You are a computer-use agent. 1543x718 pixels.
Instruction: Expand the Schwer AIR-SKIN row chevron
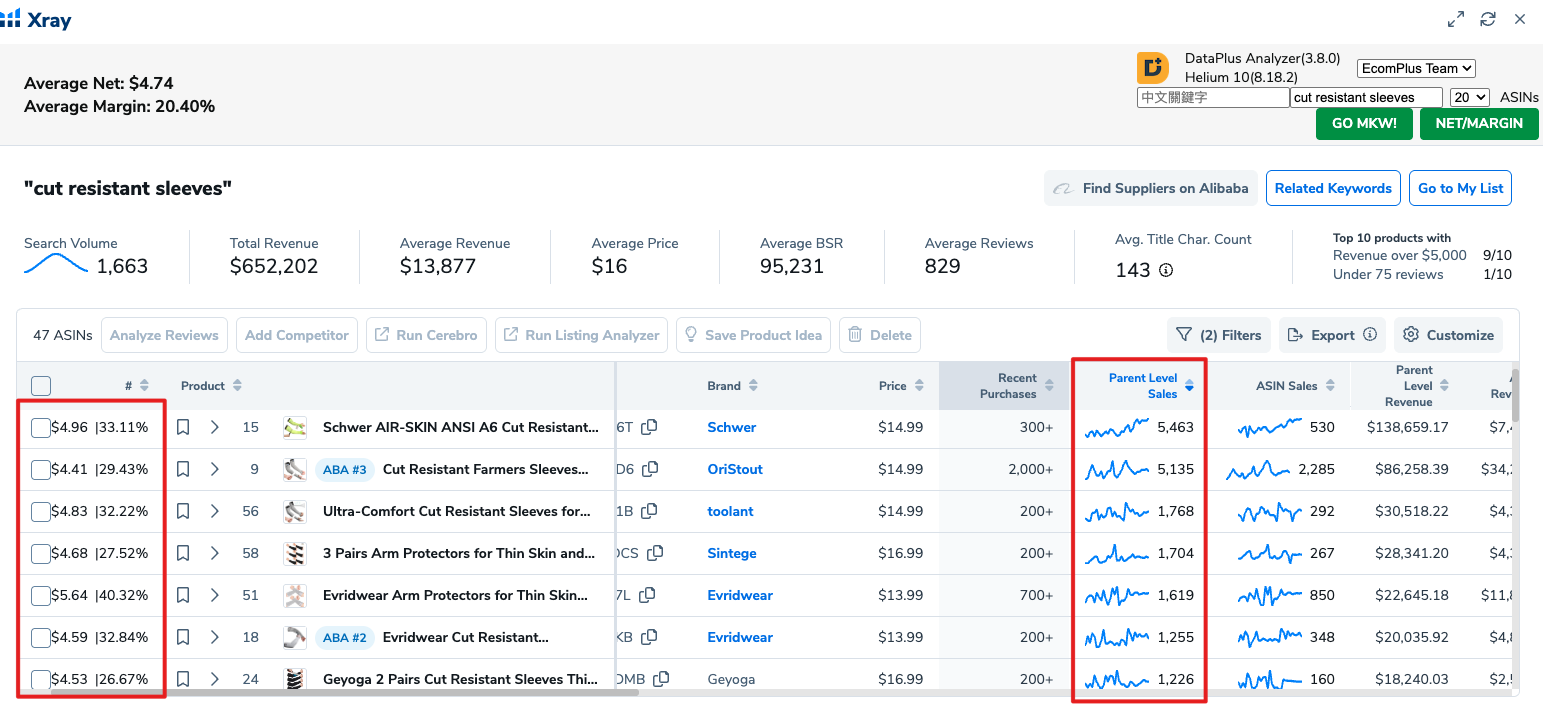pos(215,427)
